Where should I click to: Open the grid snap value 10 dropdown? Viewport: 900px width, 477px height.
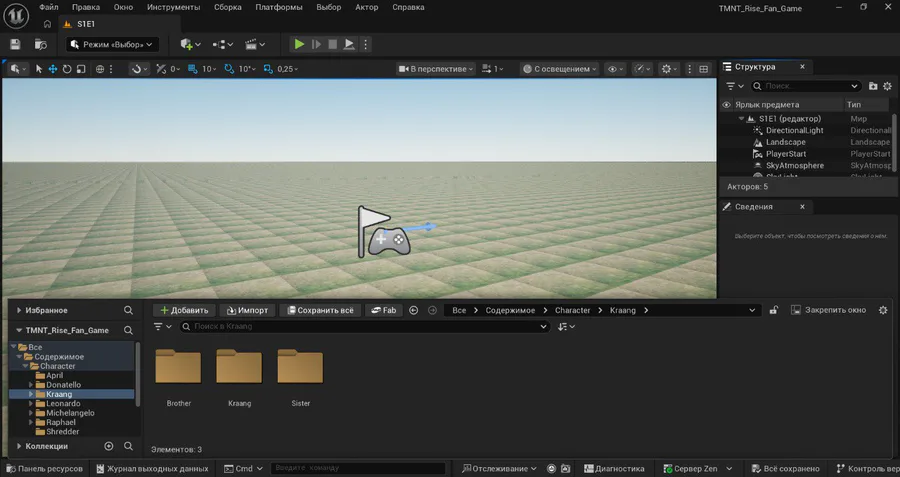(209, 69)
